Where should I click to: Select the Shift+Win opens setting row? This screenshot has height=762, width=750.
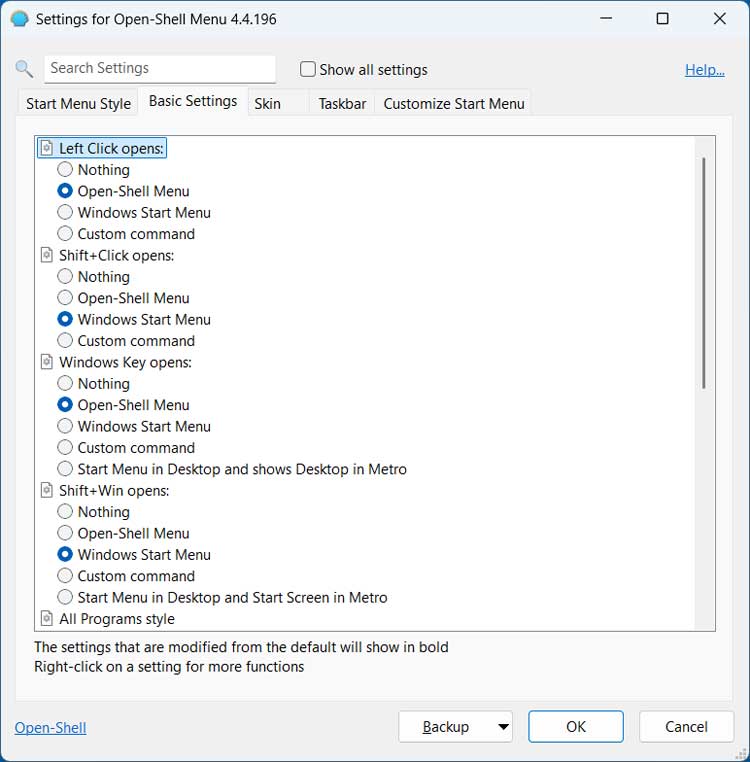tap(105, 490)
